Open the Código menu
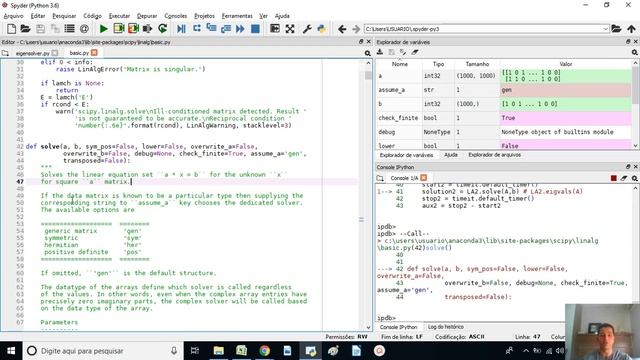The width and height of the screenshot is (640, 360). tap(92, 16)
